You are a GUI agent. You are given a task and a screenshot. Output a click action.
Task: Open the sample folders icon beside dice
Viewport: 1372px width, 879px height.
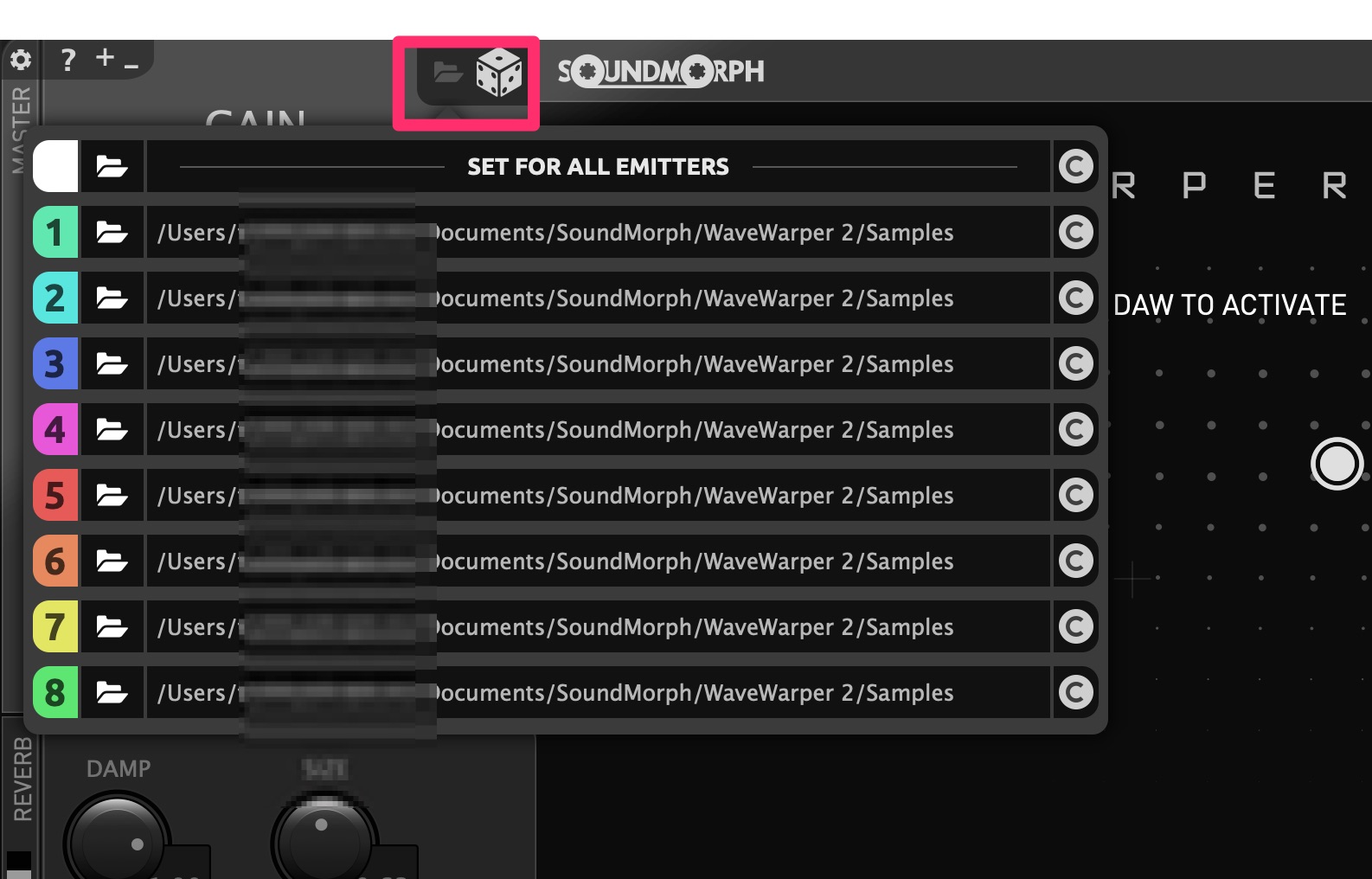[x=447, y=72]
